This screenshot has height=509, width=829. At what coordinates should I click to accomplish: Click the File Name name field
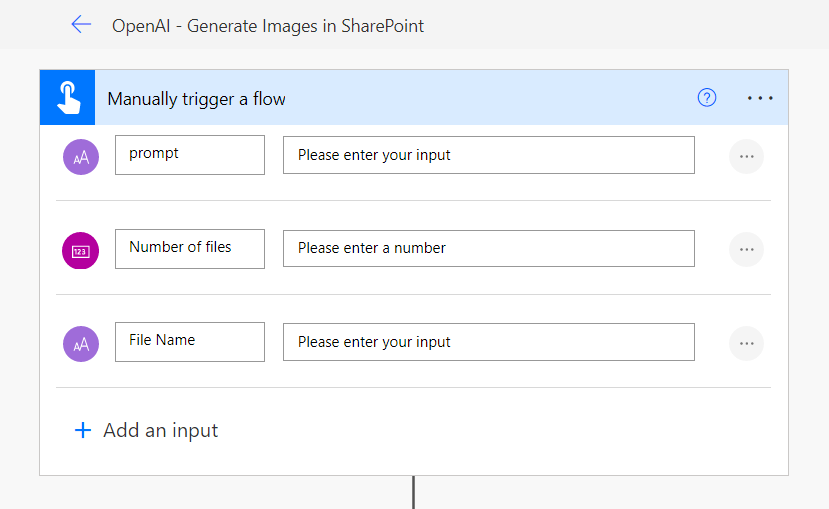190,341
